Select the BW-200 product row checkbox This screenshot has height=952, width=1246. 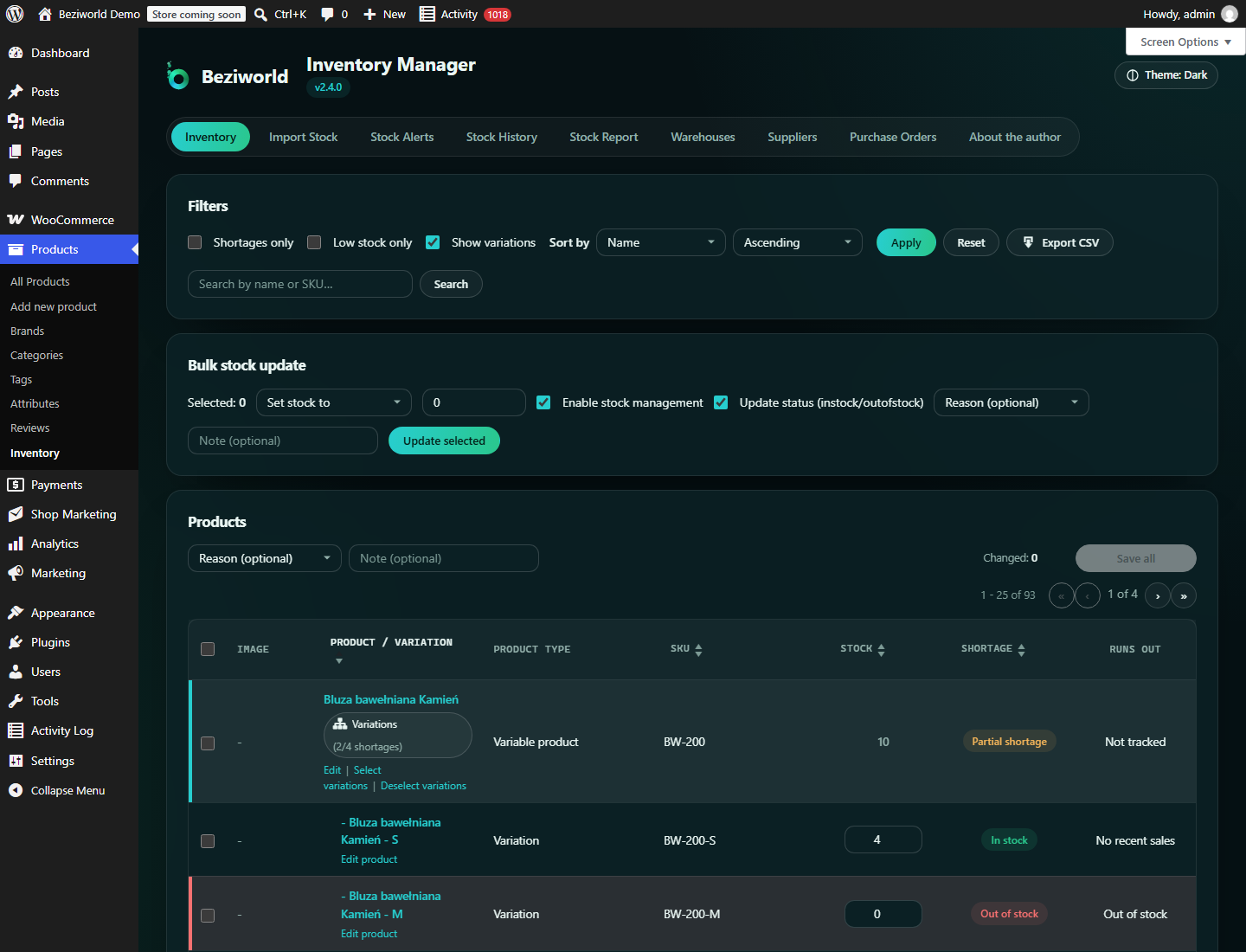[x=208, y=743]
